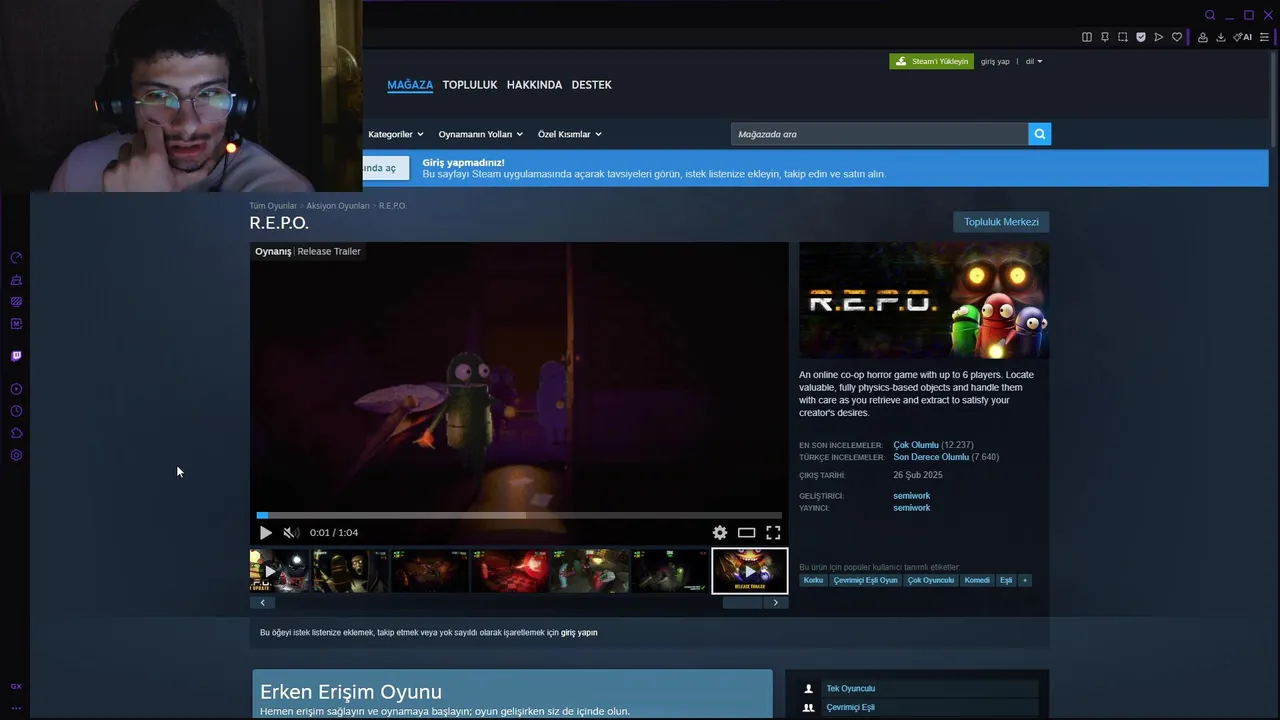Open the DESTEK menu
The image size is (1280, 720).
(x=591, y=85)
